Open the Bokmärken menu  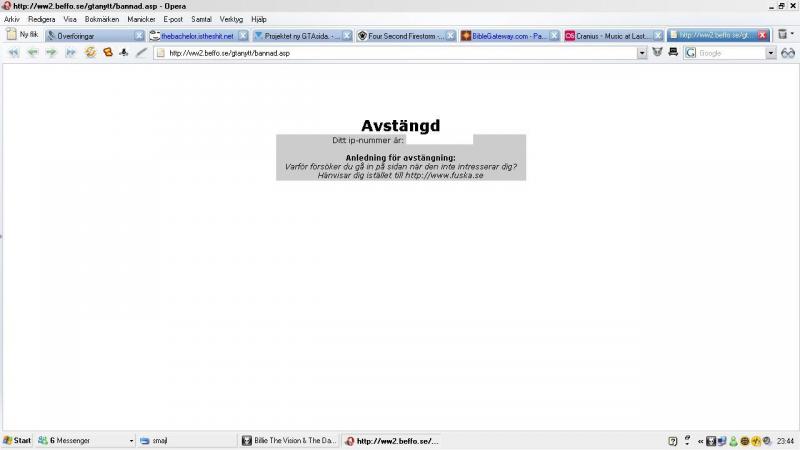click(x=102, y=19)
